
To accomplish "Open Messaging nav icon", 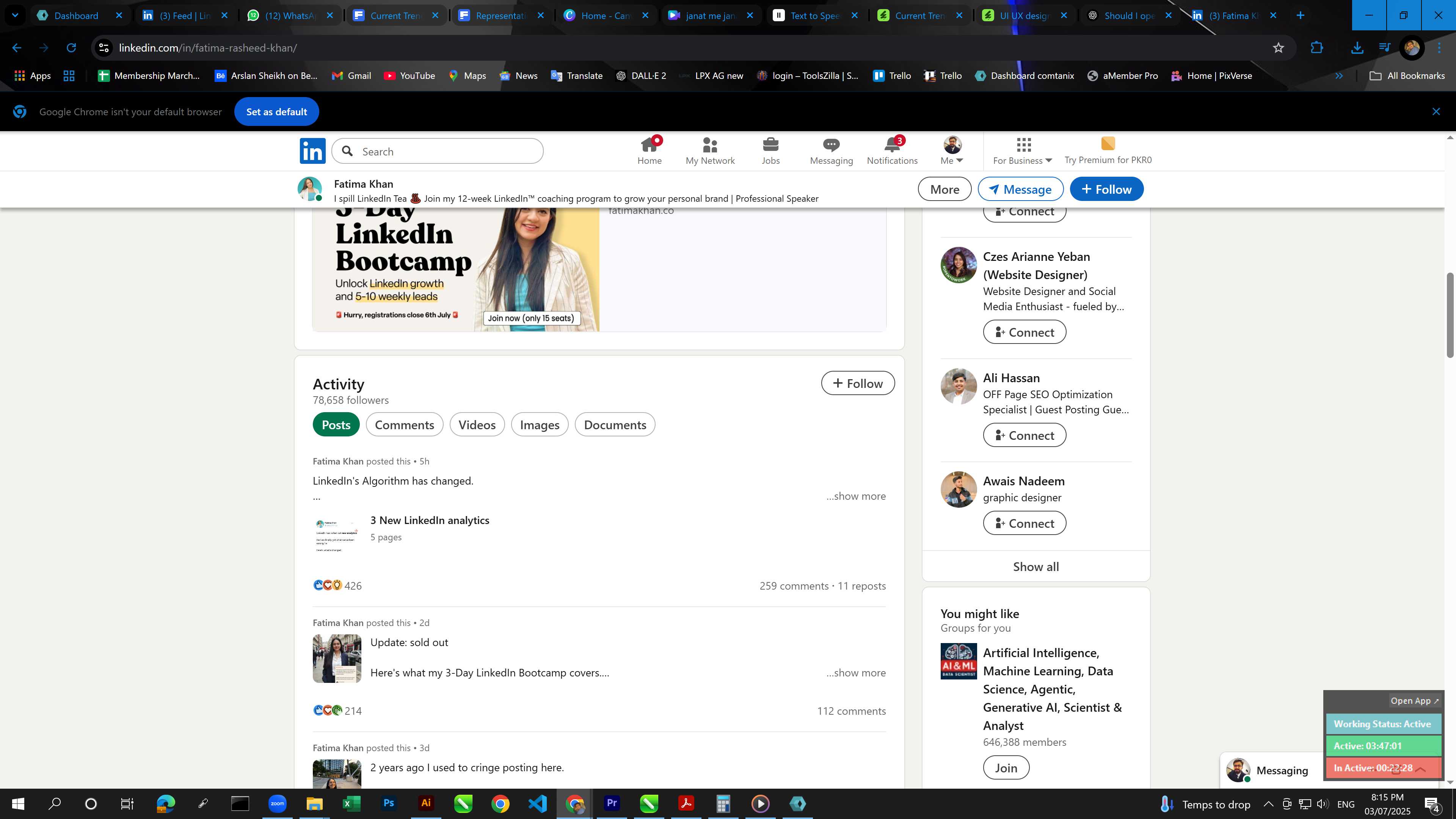I will (x=831, y=151).
